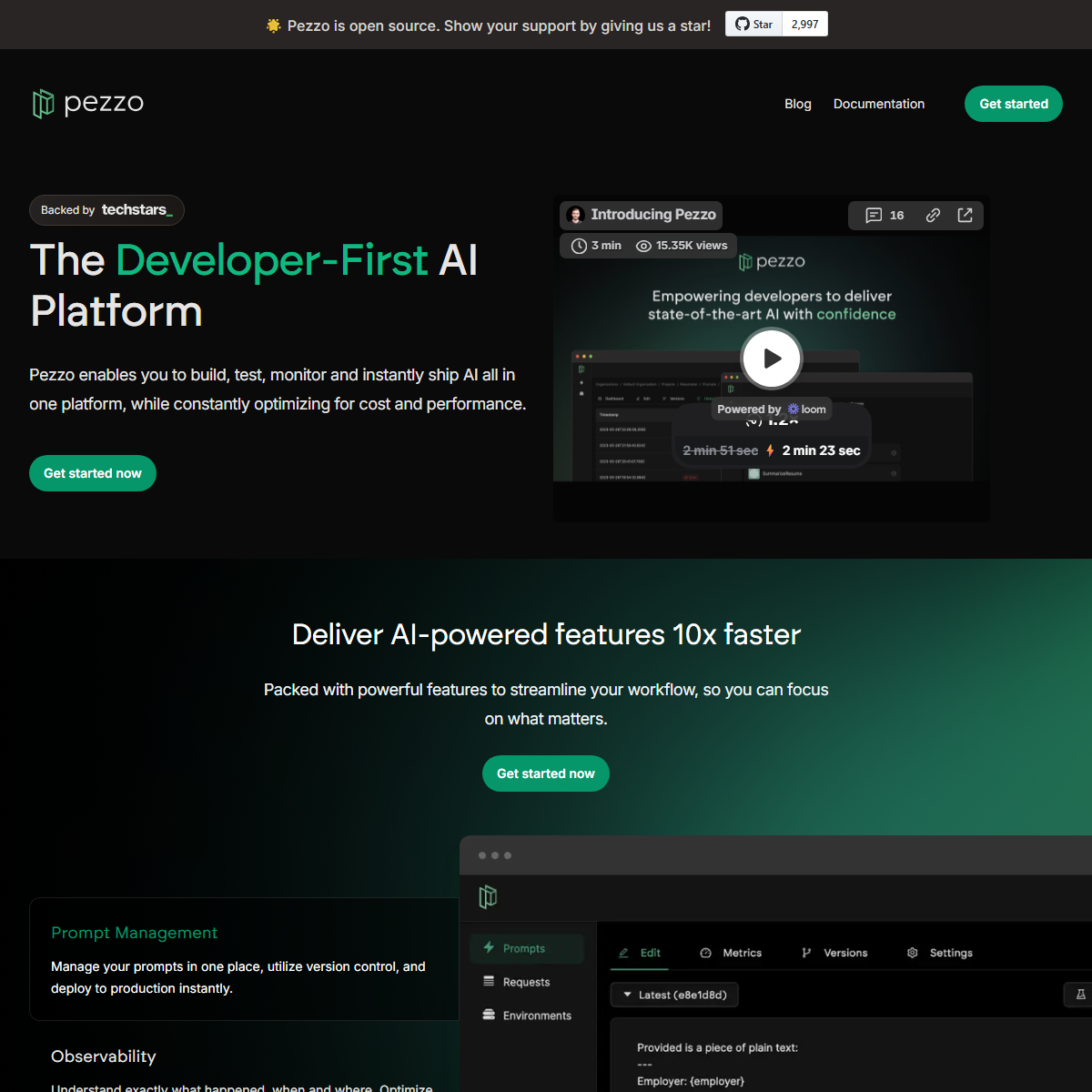
Task: Open Environments in the app sidebar
Action: 527,1016
